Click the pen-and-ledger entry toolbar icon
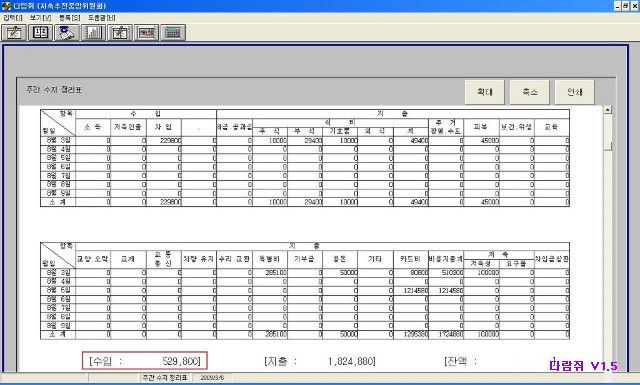 tap(14, 33)
